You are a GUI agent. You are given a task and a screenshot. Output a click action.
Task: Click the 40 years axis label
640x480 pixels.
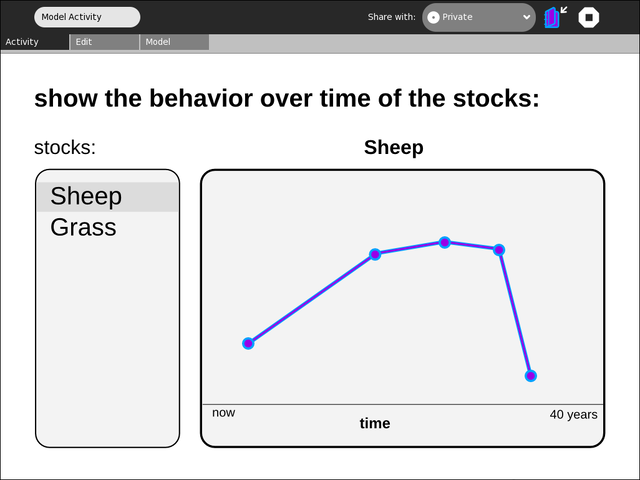573,415
